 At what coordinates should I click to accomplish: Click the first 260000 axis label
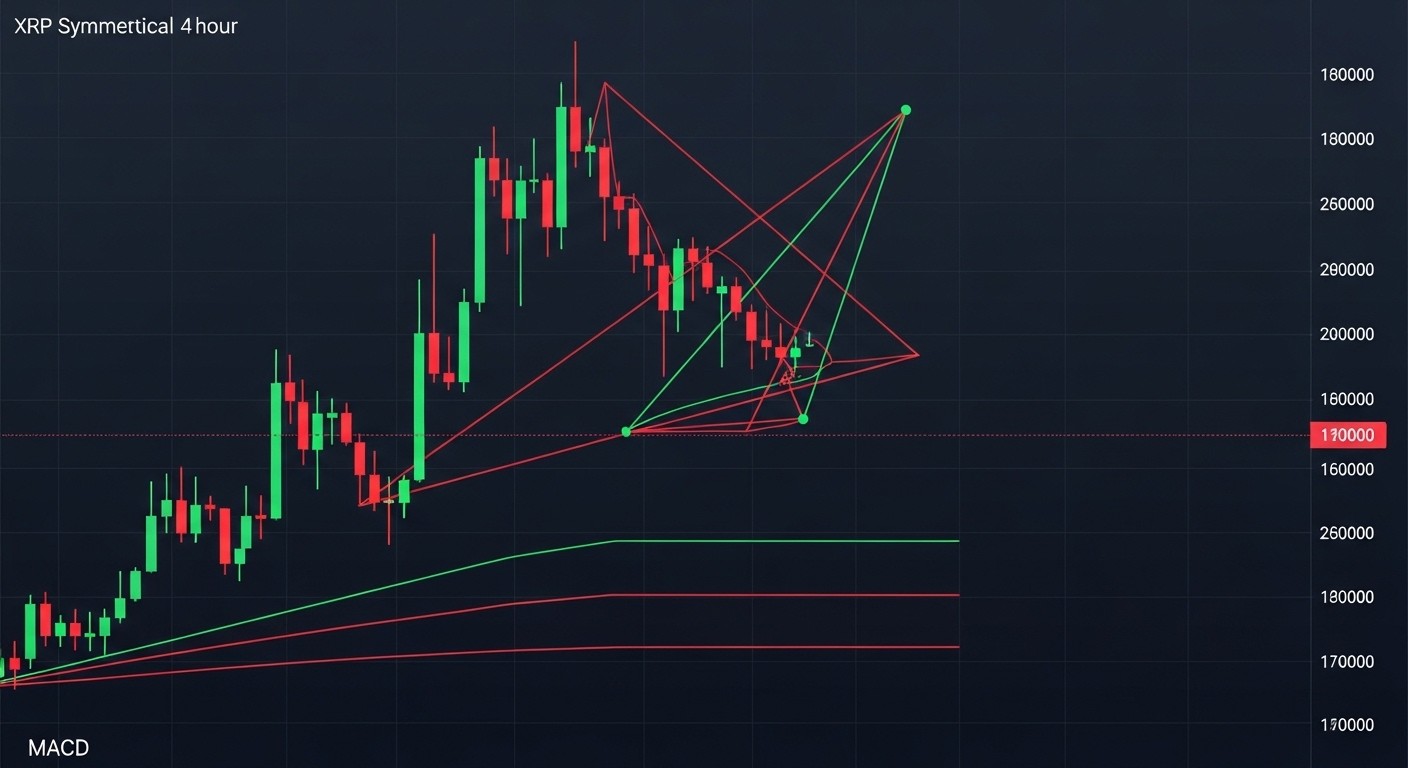[x=1346, y=204]
